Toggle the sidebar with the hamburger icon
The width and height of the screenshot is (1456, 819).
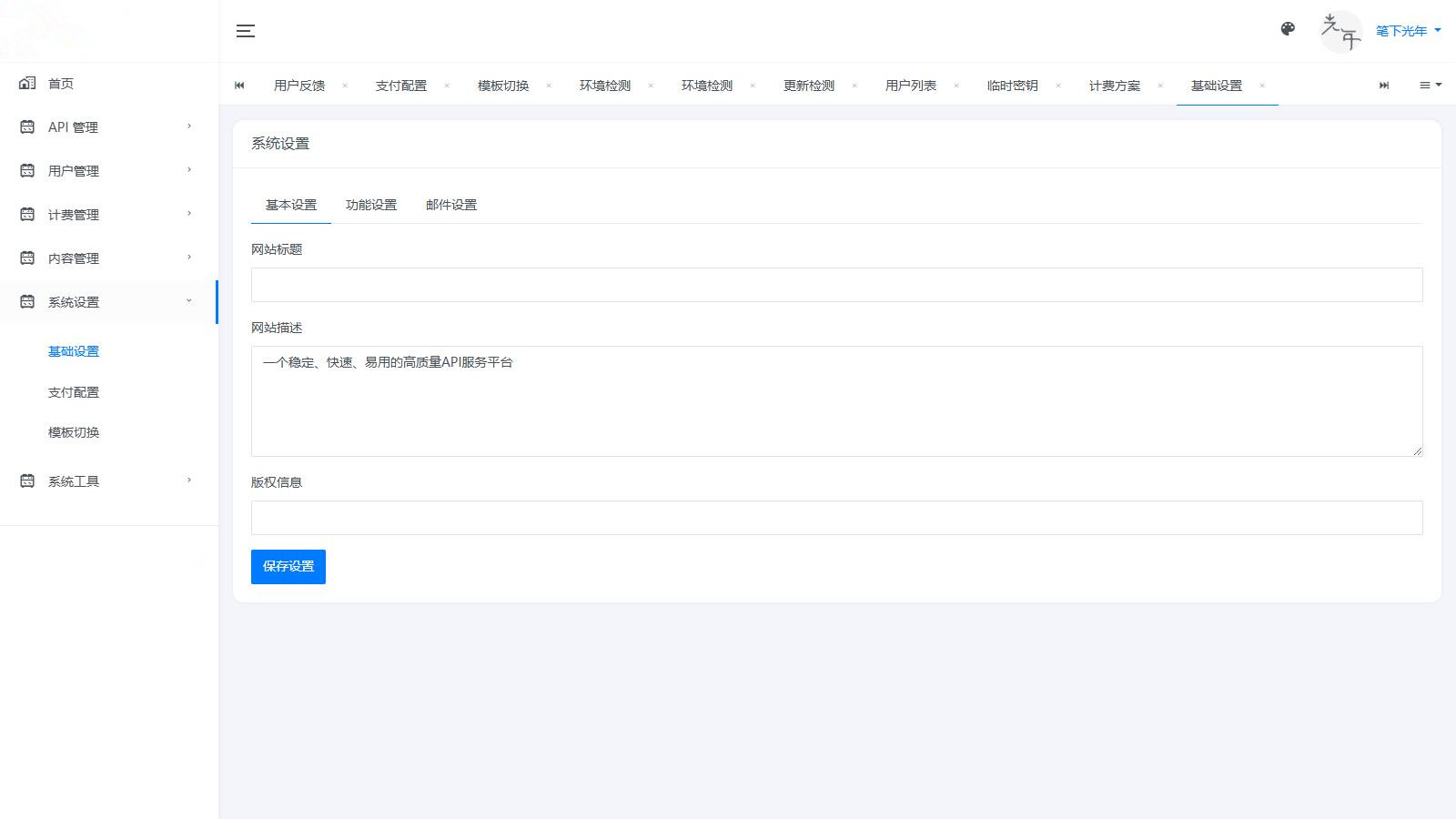coord(245,31)
